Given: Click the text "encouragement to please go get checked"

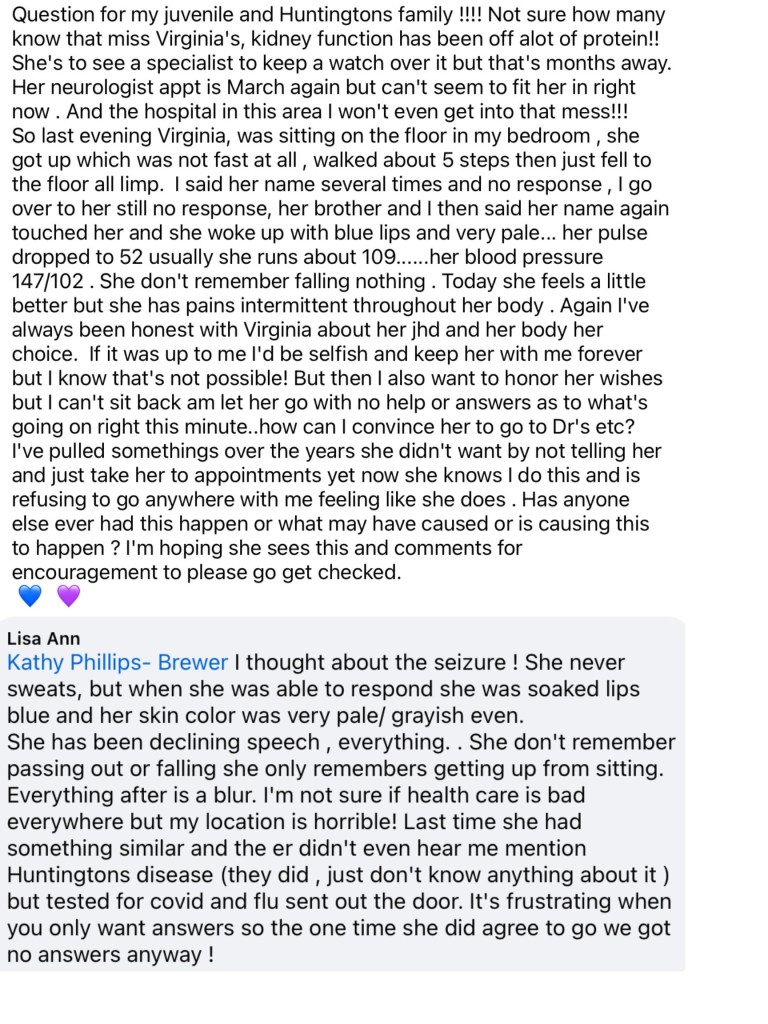Looking at the screenshot, I should [x=206, y=572].
